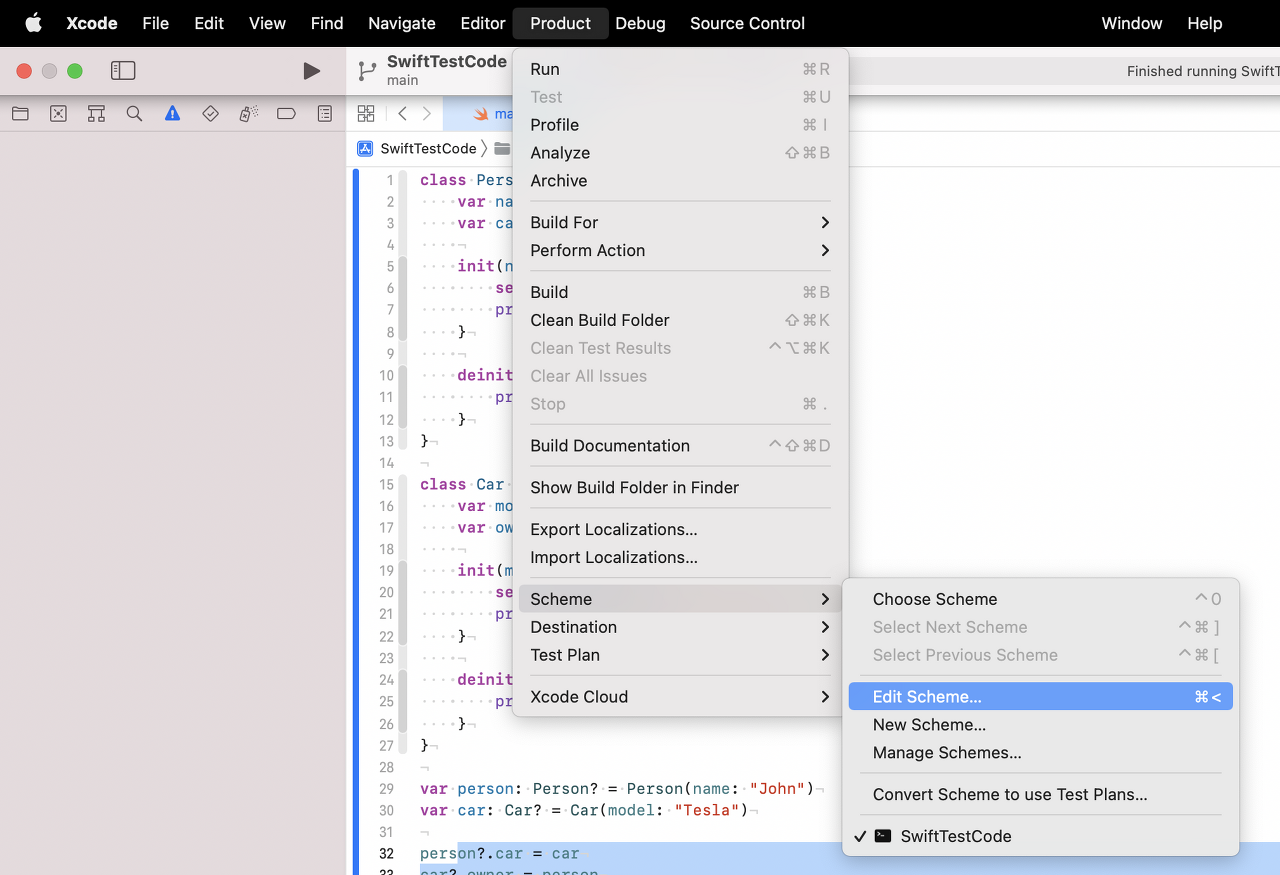
Task: Choose Clean Build Folder
Action: coord(681,320)
